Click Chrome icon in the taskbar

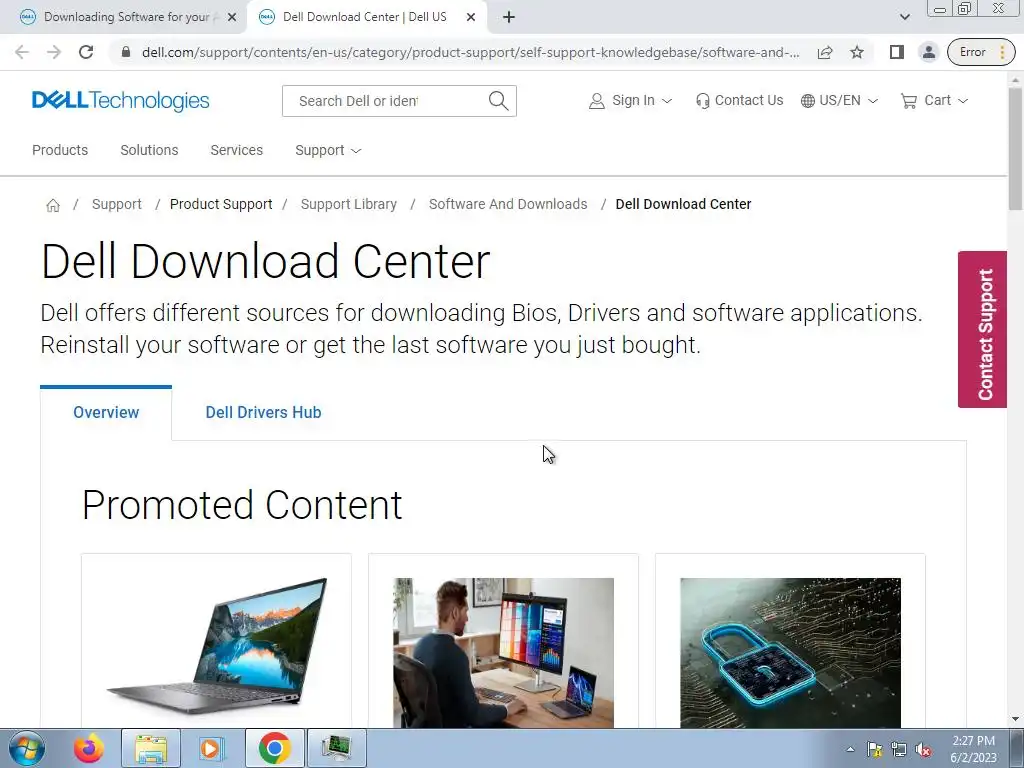pyautogui.click(x=274, y=748)
